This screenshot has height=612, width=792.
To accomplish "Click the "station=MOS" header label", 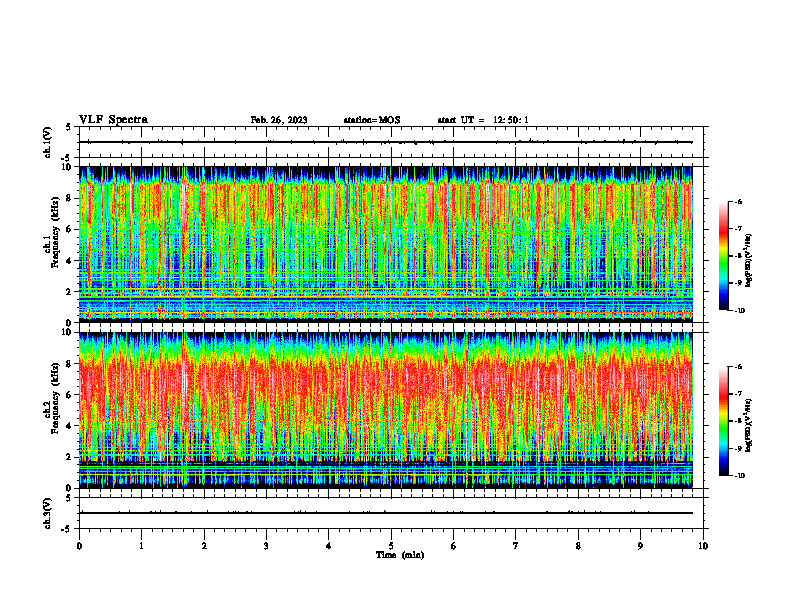I will click(372, 120).
